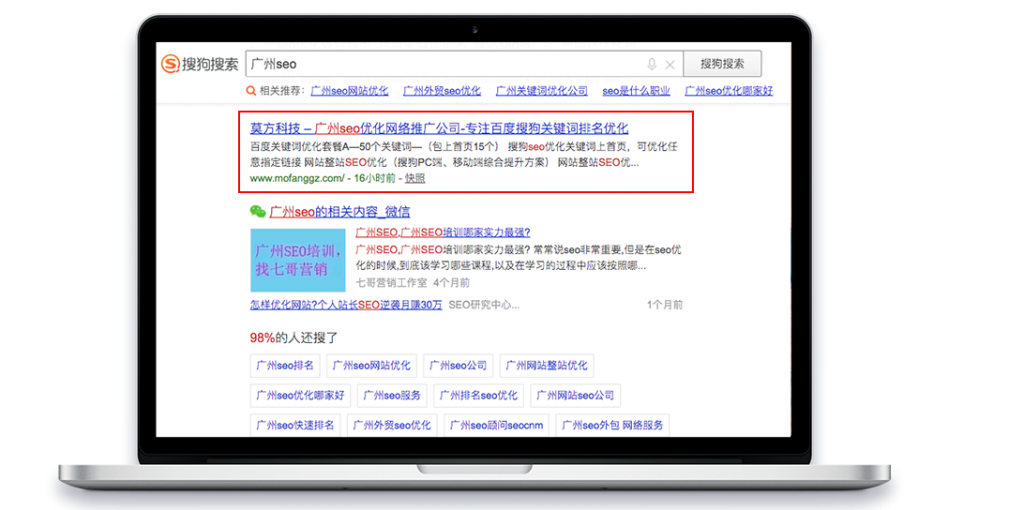Screen dimensions: 1024x510
Task: Select suggestion chip 广州seo外包 网络服务
Action: coord(613,425)
